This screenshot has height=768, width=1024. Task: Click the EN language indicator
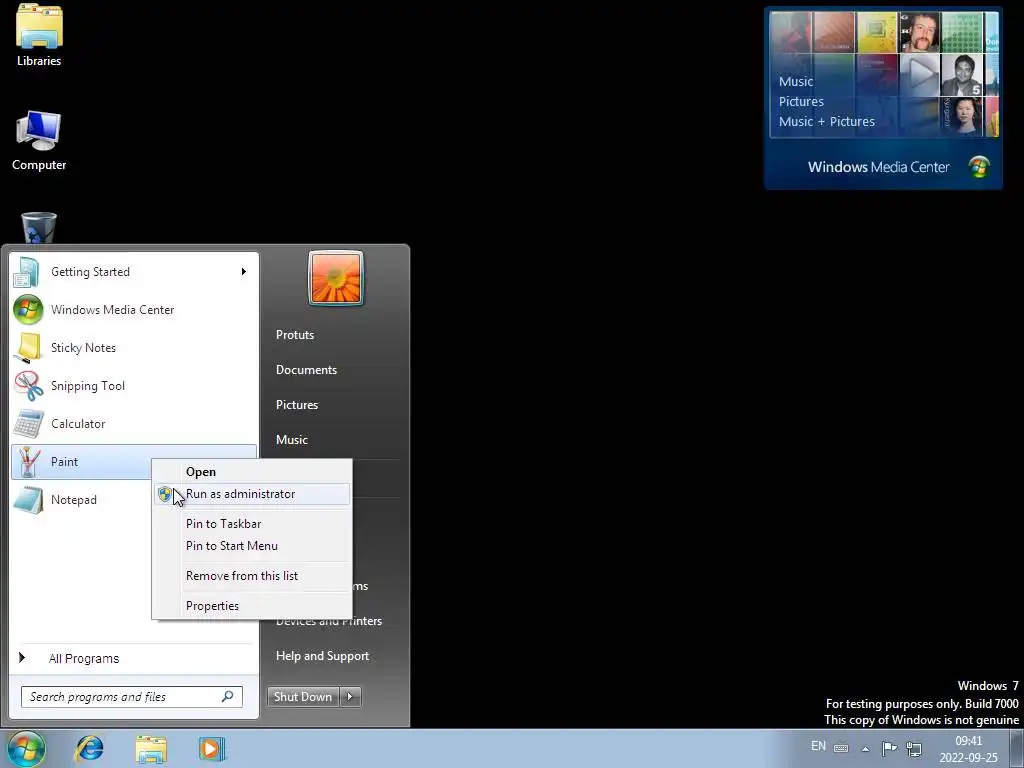[818, 746]
